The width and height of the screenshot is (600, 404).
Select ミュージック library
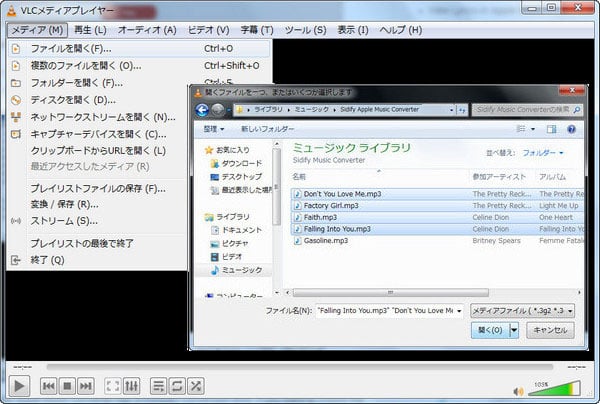point(236,270)
